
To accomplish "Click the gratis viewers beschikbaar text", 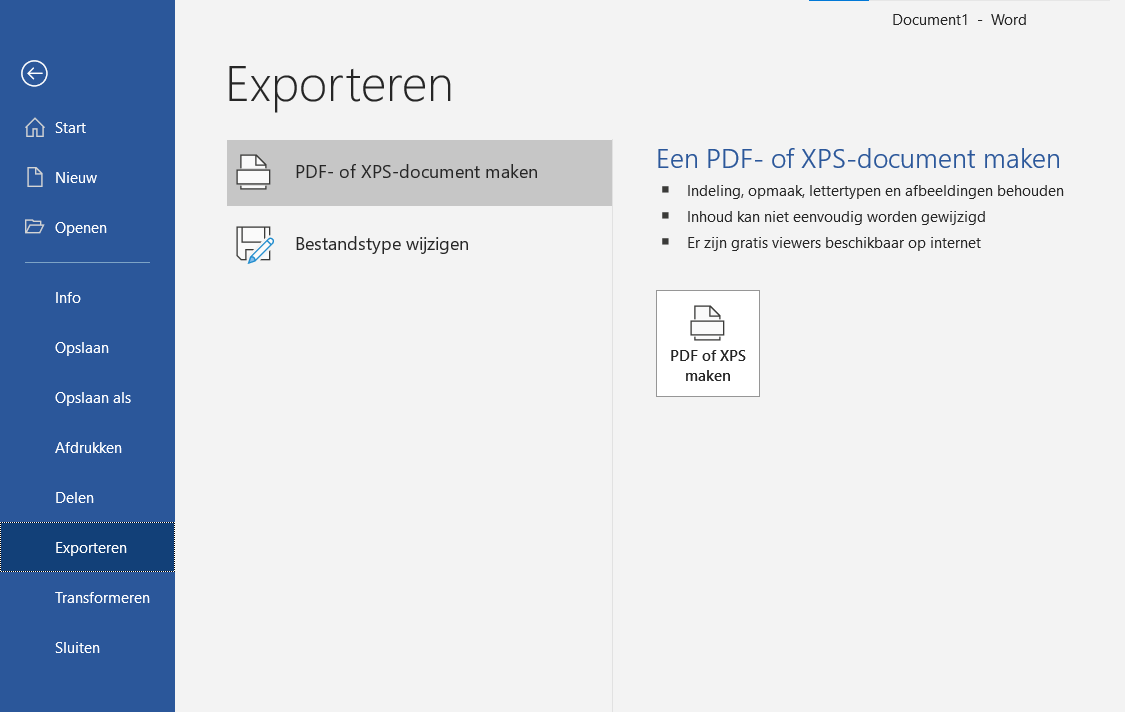I will pyautogui.click(x=833, y=243).
